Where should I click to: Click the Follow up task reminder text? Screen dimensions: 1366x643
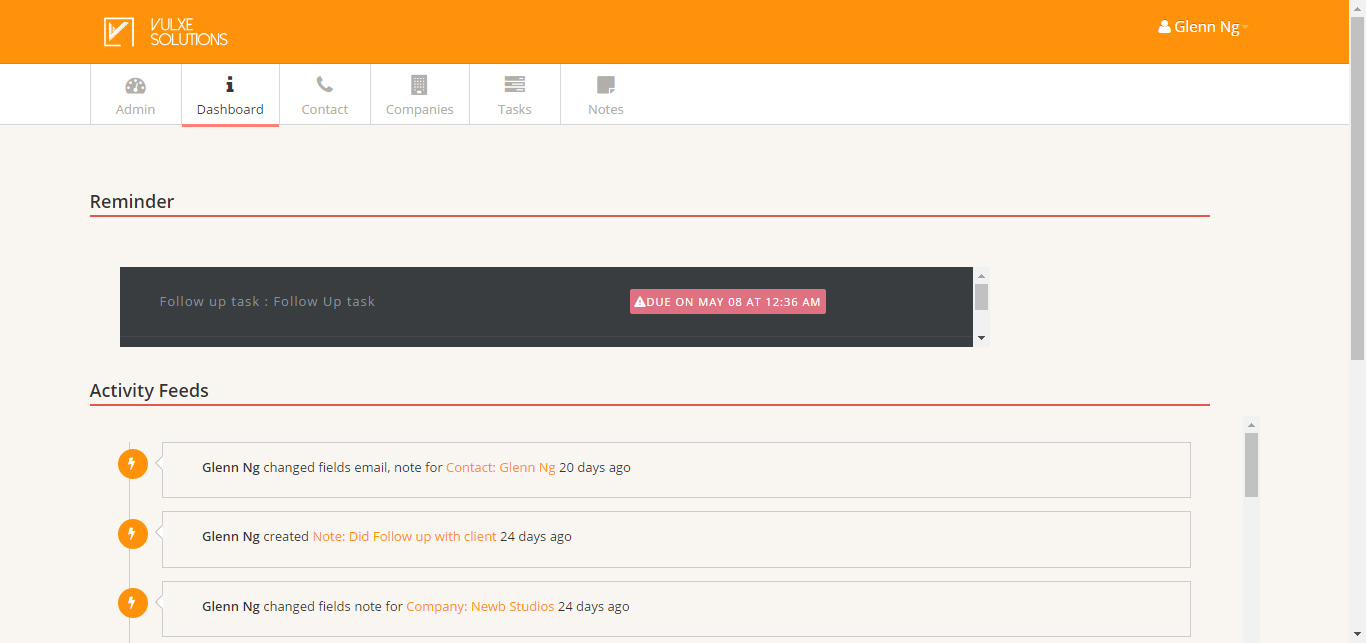(267, 301)
